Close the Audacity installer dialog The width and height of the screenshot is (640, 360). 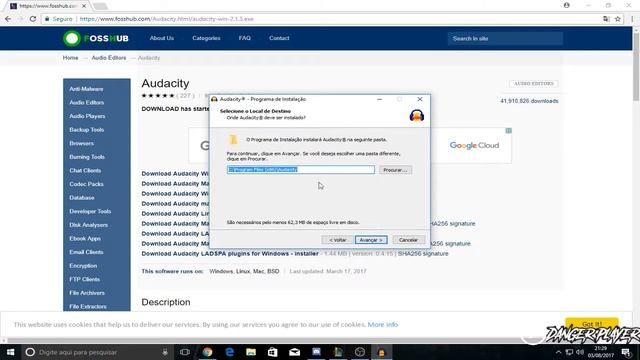coord(420,99)
